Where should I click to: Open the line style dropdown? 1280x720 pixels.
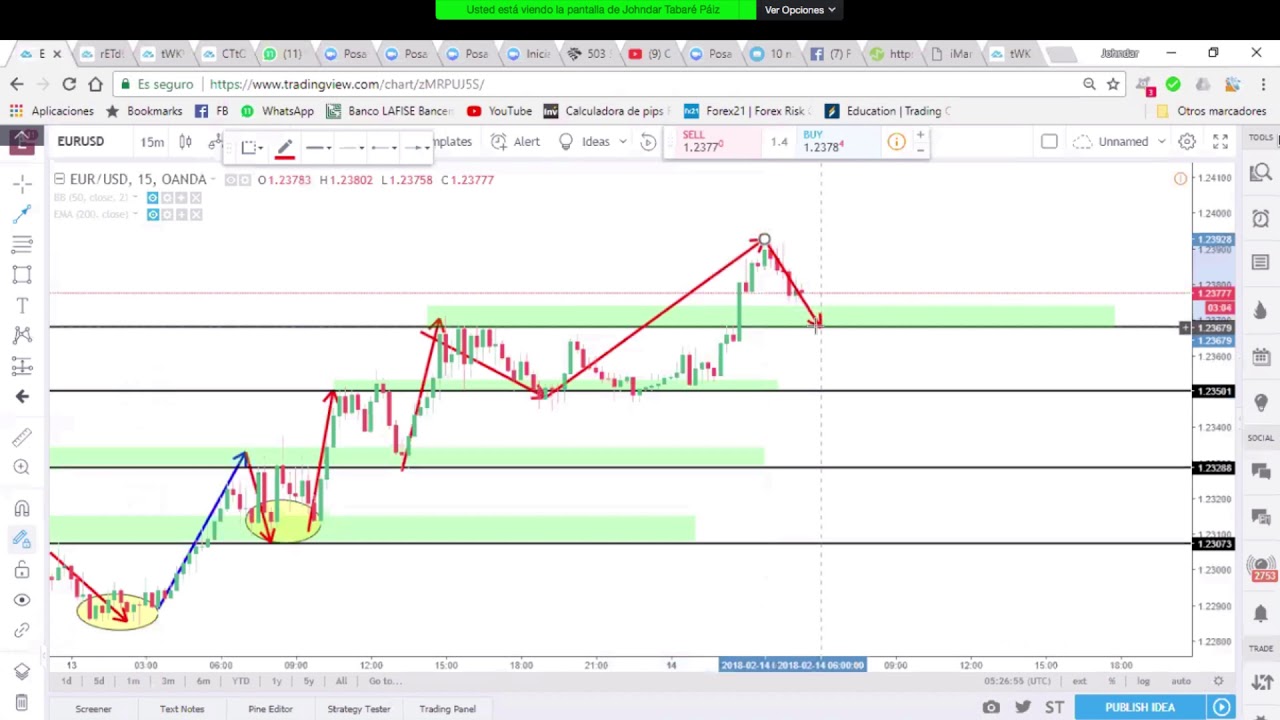(319, 148)
